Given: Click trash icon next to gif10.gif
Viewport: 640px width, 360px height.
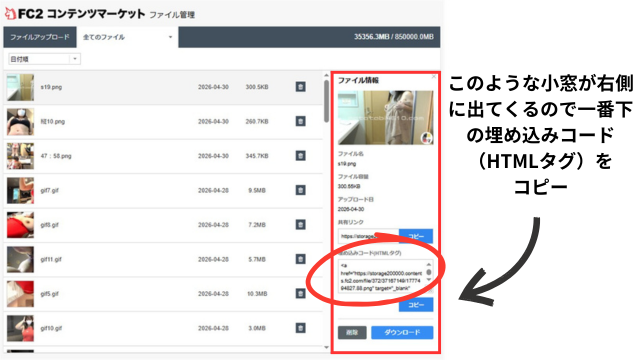Looking at the screenshot, I should tap(300, 328).
